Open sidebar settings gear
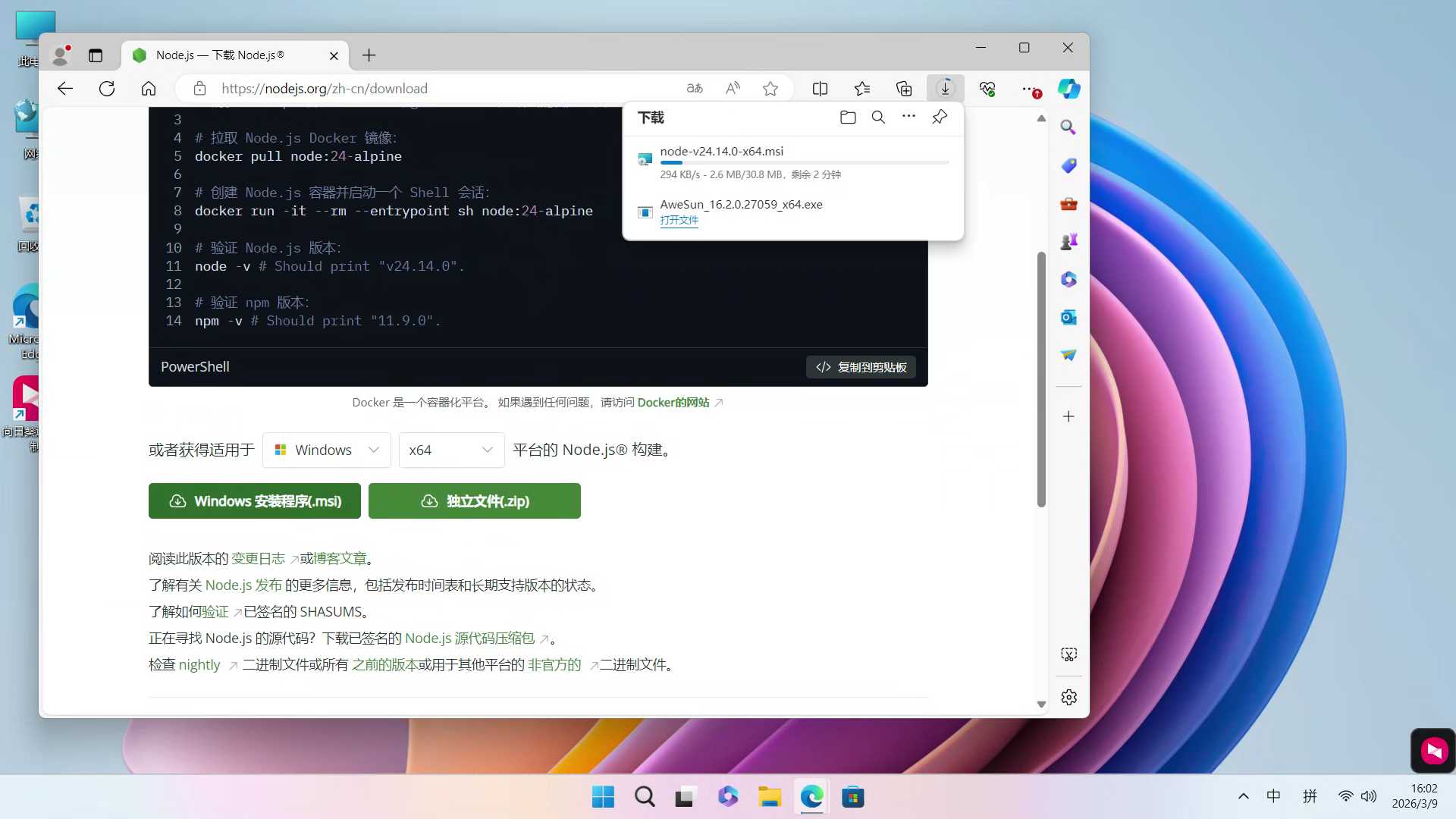 coord(1069,698)
